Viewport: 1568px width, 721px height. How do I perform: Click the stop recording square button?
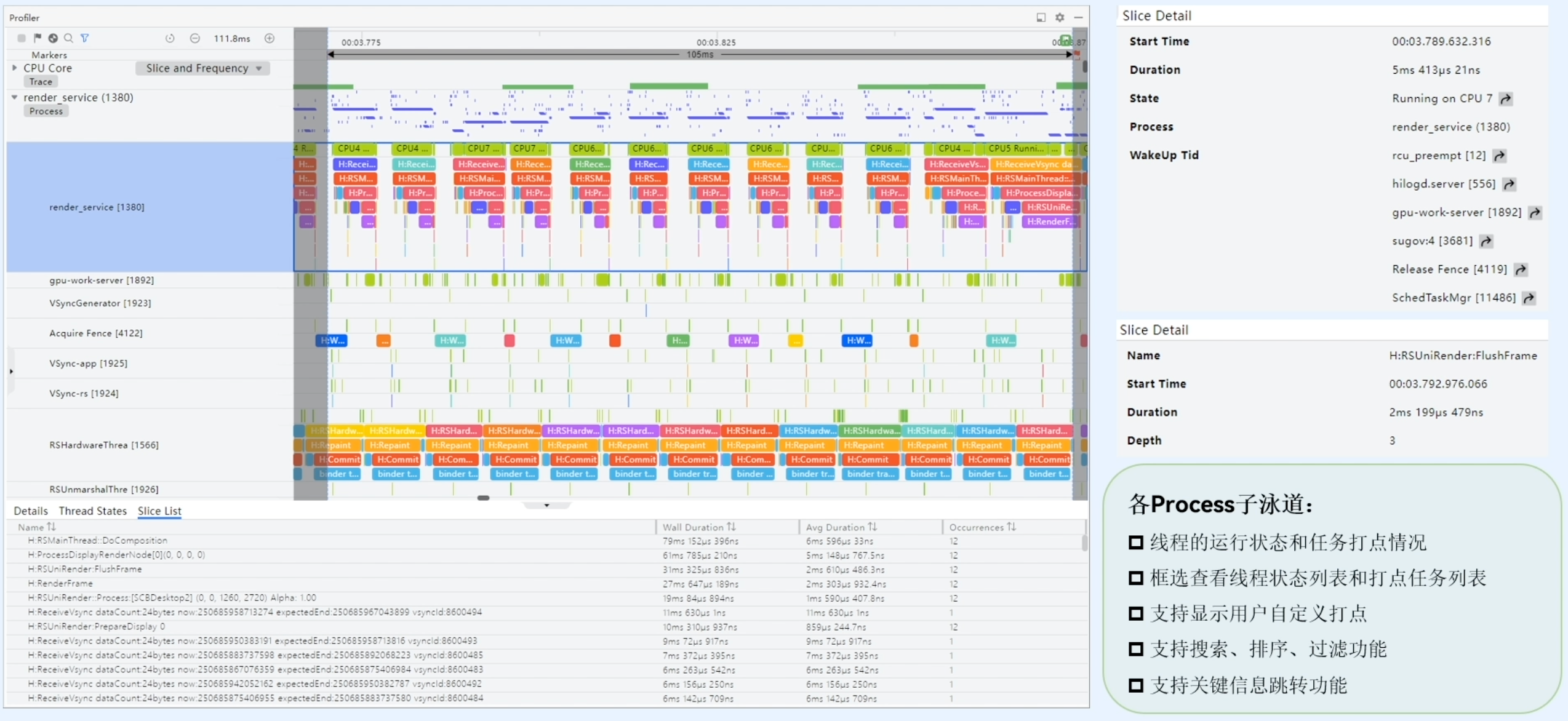tap(22, 38)
